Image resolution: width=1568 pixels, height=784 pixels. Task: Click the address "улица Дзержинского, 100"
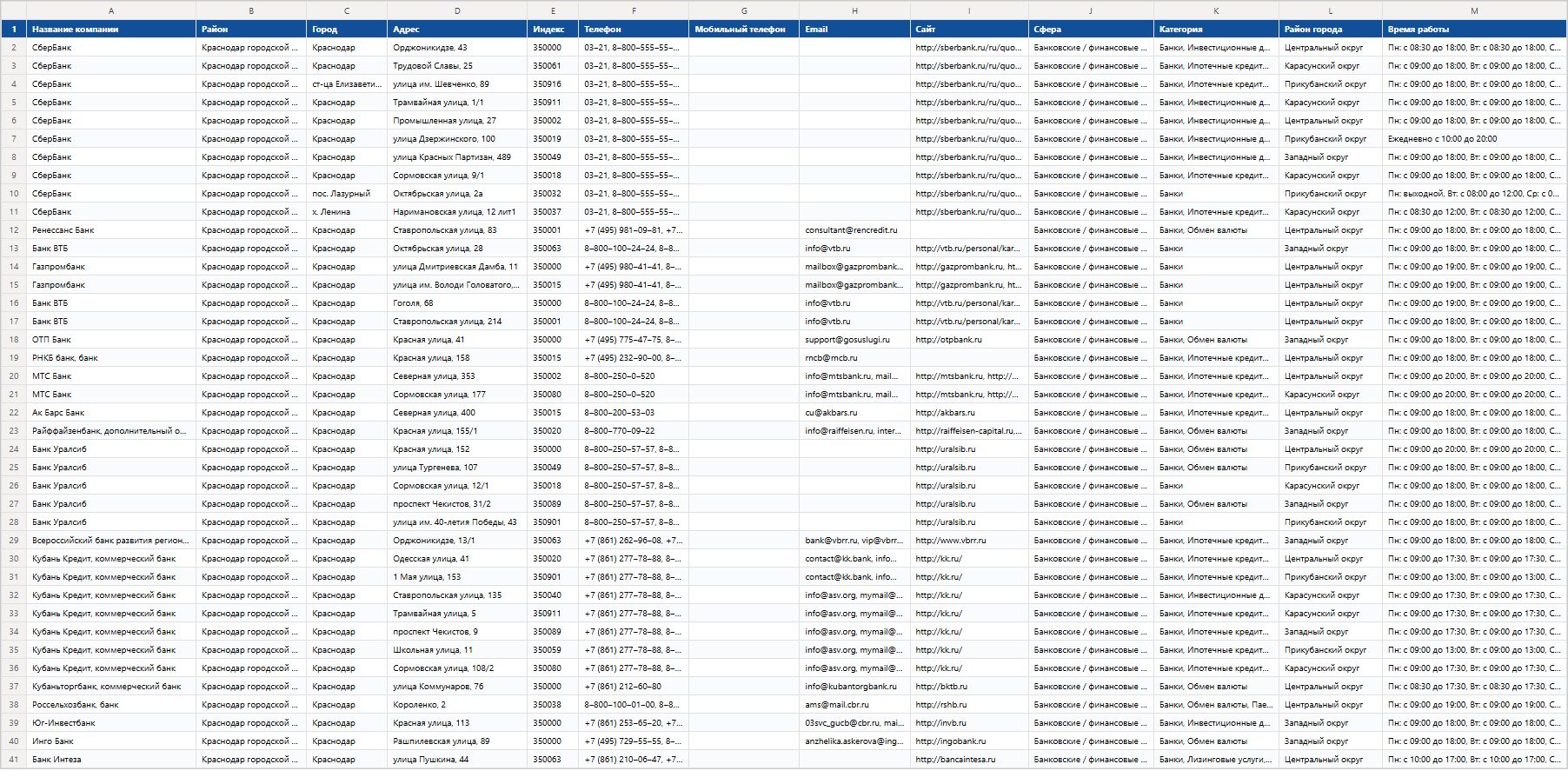click(x=457, y=139)
